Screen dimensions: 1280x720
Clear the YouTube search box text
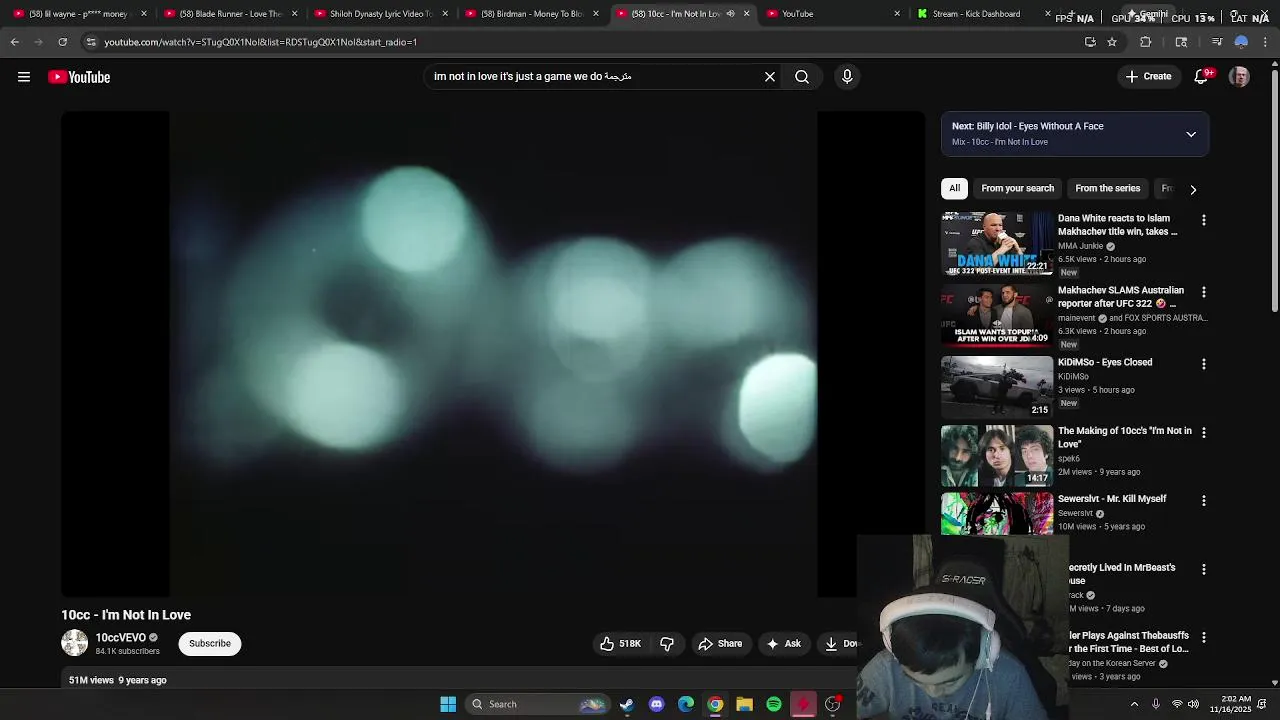(770, 77)
